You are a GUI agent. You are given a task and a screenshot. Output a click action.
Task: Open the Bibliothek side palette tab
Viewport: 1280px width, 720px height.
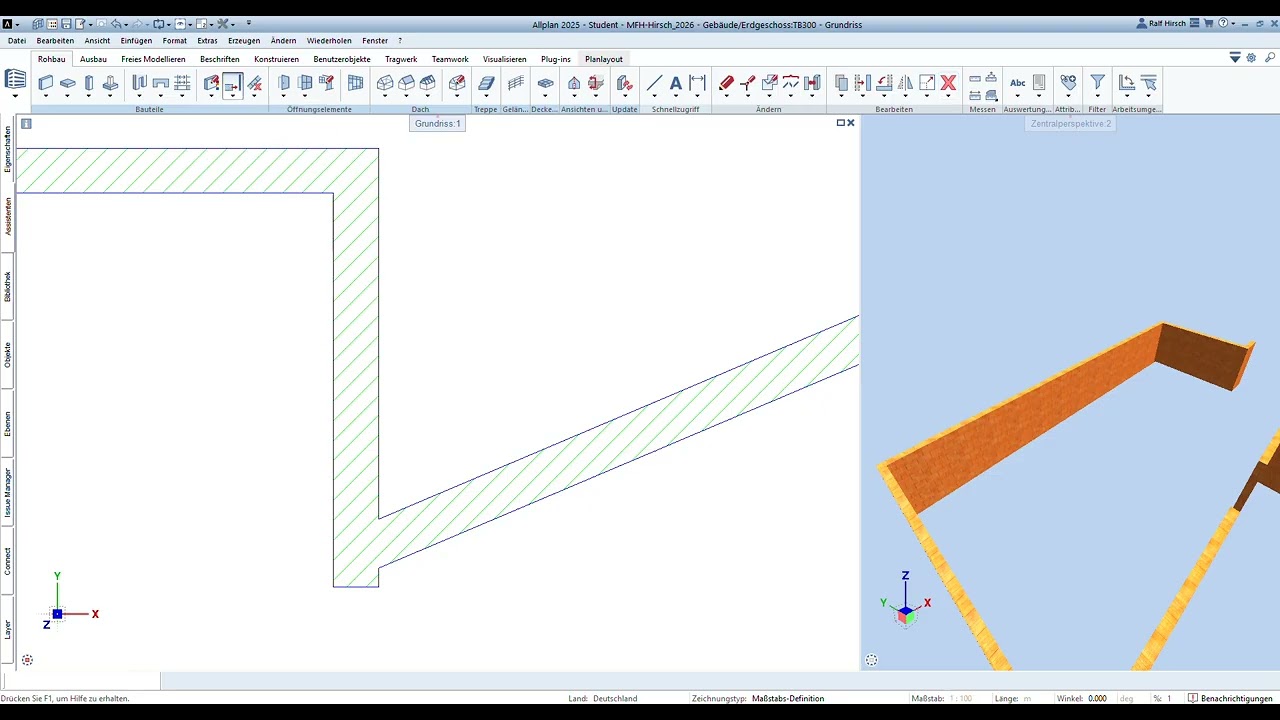(8, 287)
